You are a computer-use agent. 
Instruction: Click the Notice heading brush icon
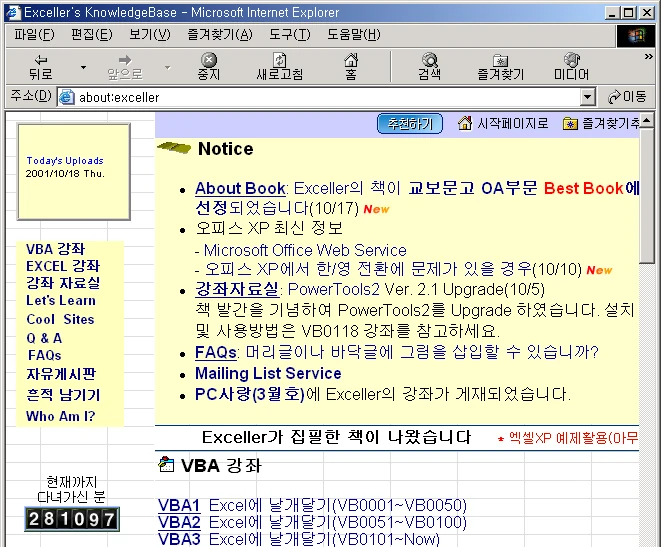click(x=174, y=147)
